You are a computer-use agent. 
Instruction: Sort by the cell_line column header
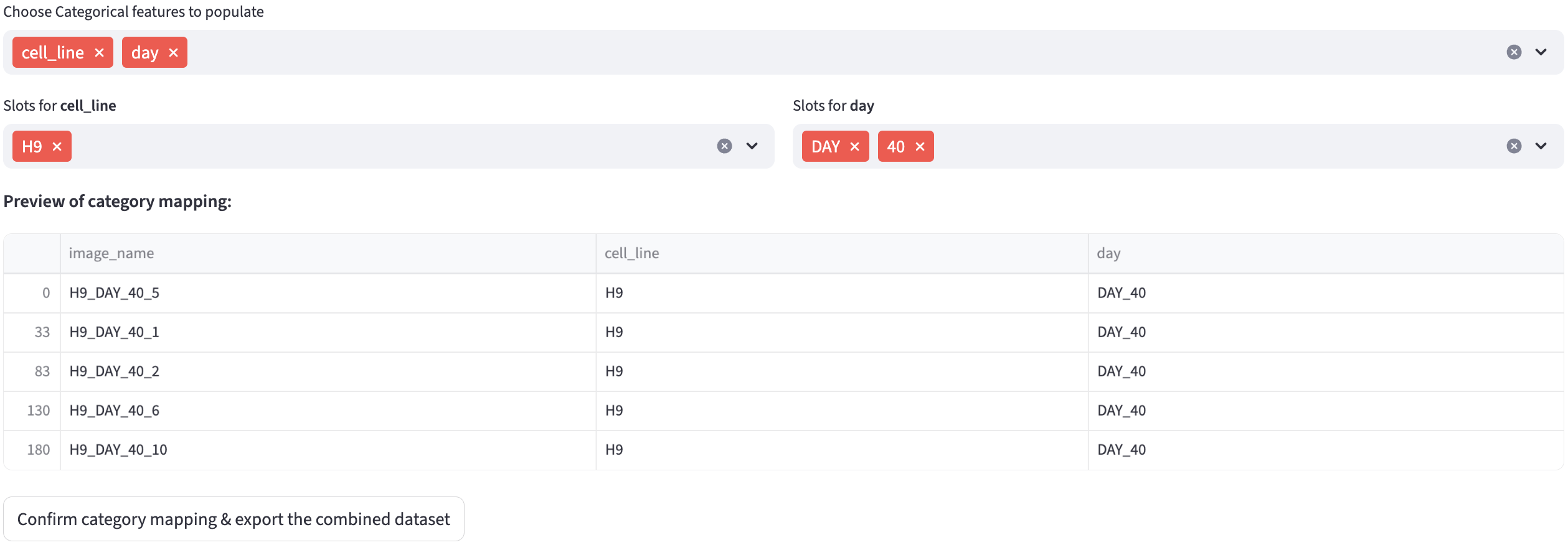coord(631,253)
